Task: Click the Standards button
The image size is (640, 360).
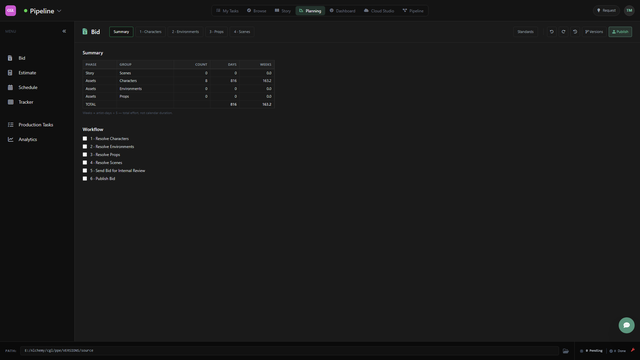Action: 525,31
